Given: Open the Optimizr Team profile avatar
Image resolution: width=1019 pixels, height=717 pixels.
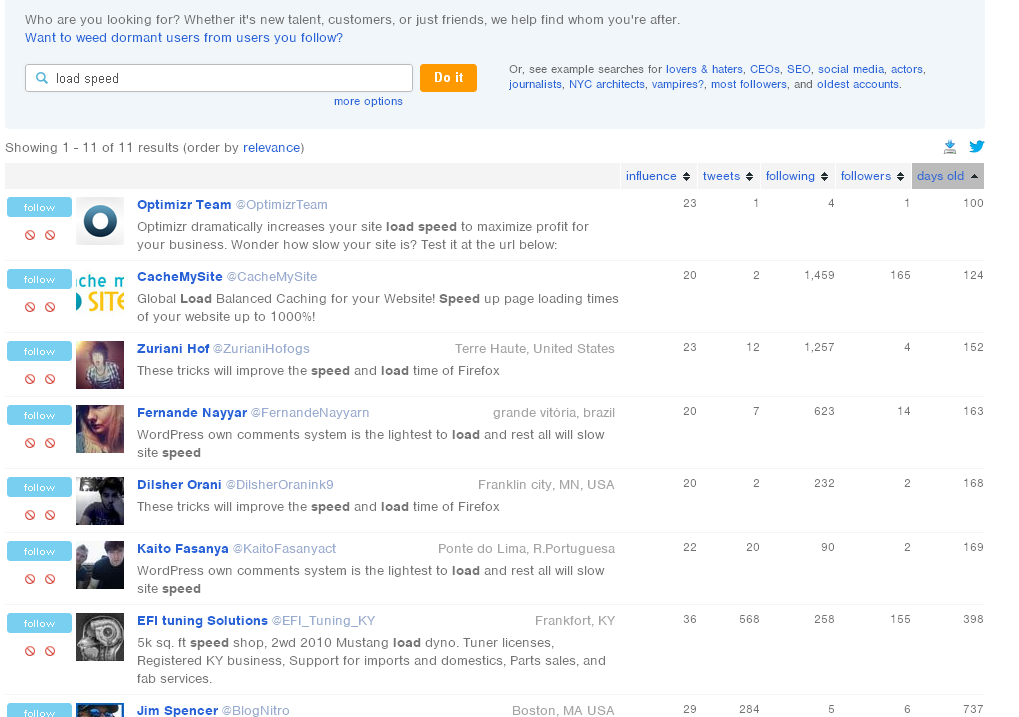Looking at the screenshot, I should 100,221.
